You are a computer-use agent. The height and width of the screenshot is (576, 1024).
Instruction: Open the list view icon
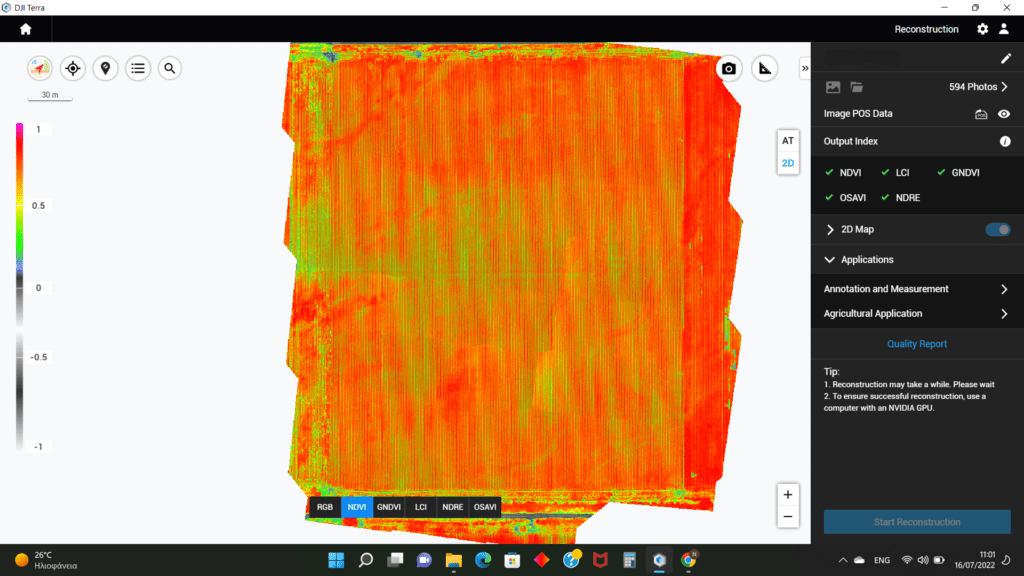point(138,68)
